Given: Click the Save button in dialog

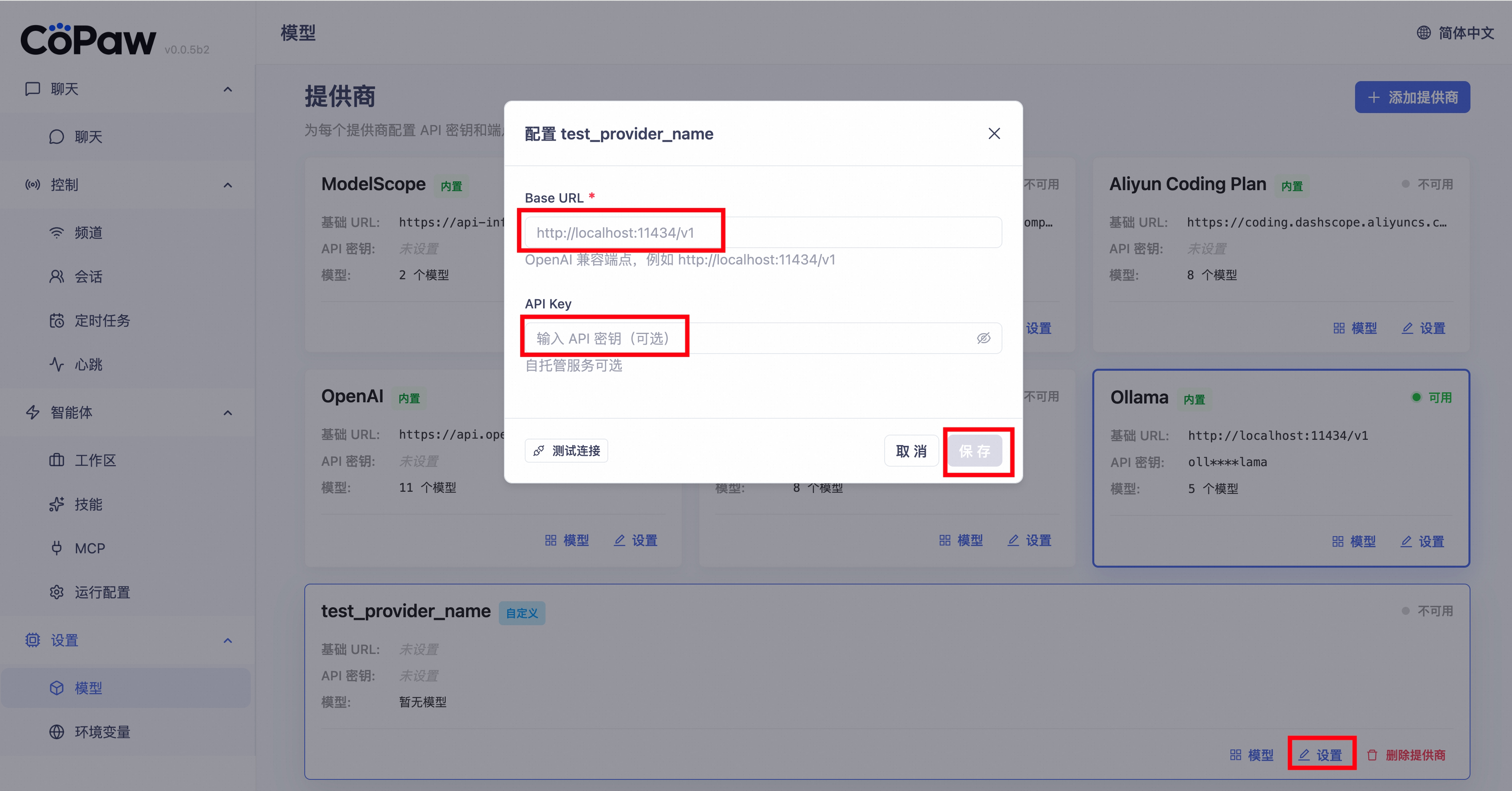Looking at the screenshot, I should tap(975, 451).
